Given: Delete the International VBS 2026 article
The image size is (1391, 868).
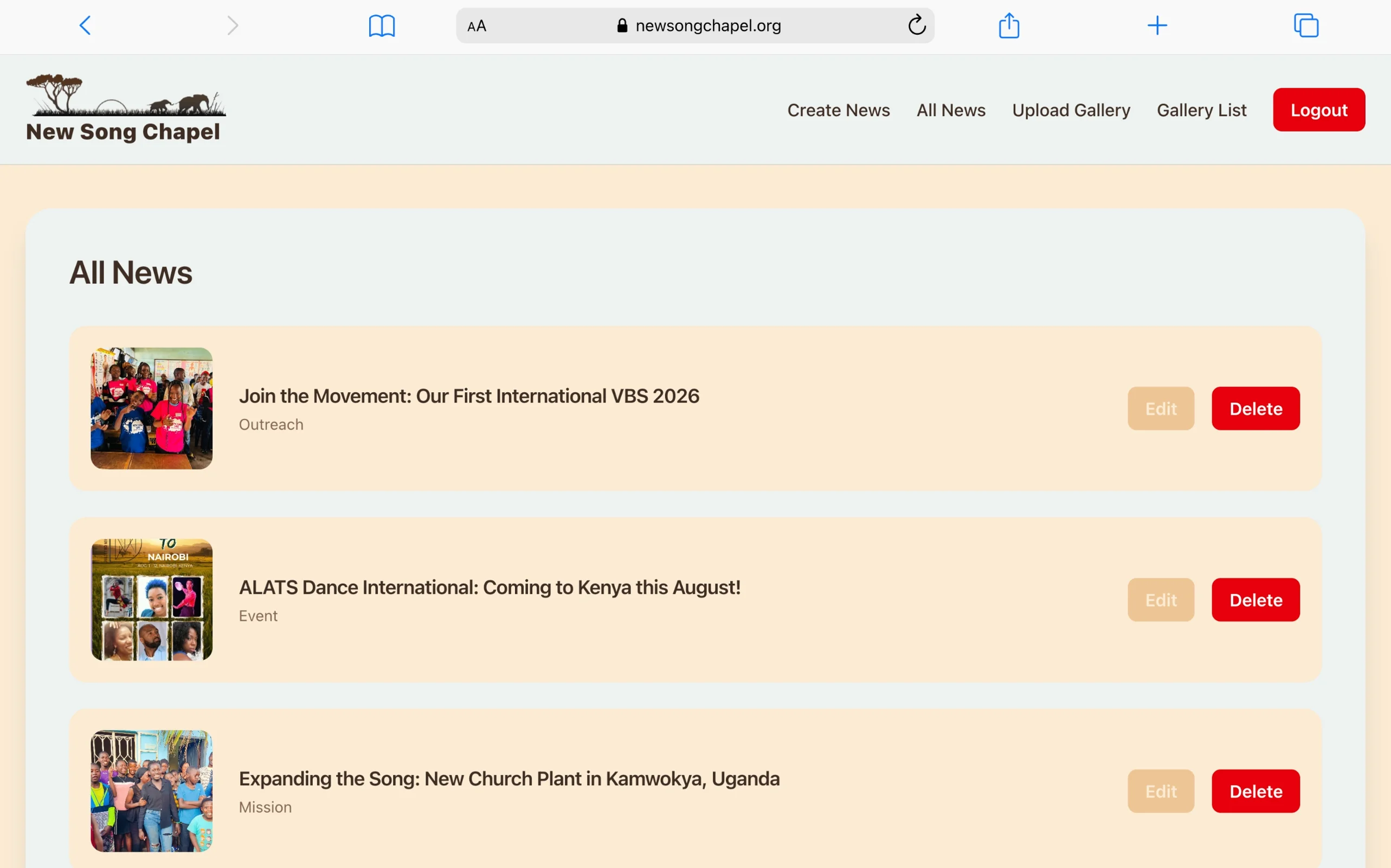Looking at the screenshot, I should click(x=1255, y=408).
